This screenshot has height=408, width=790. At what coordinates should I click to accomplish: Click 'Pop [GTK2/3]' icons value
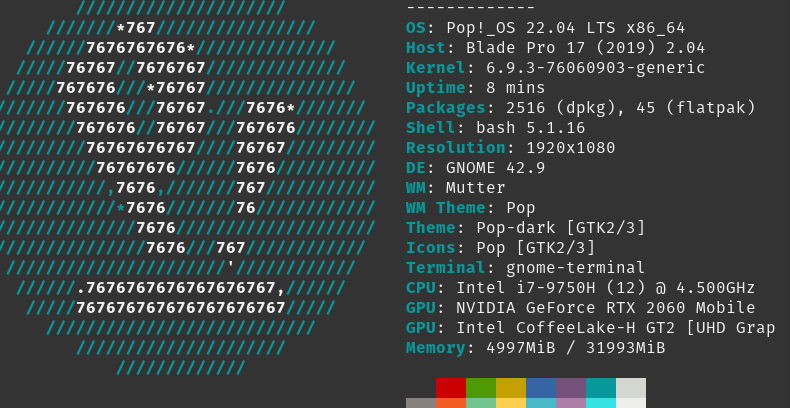pos(536,248)
